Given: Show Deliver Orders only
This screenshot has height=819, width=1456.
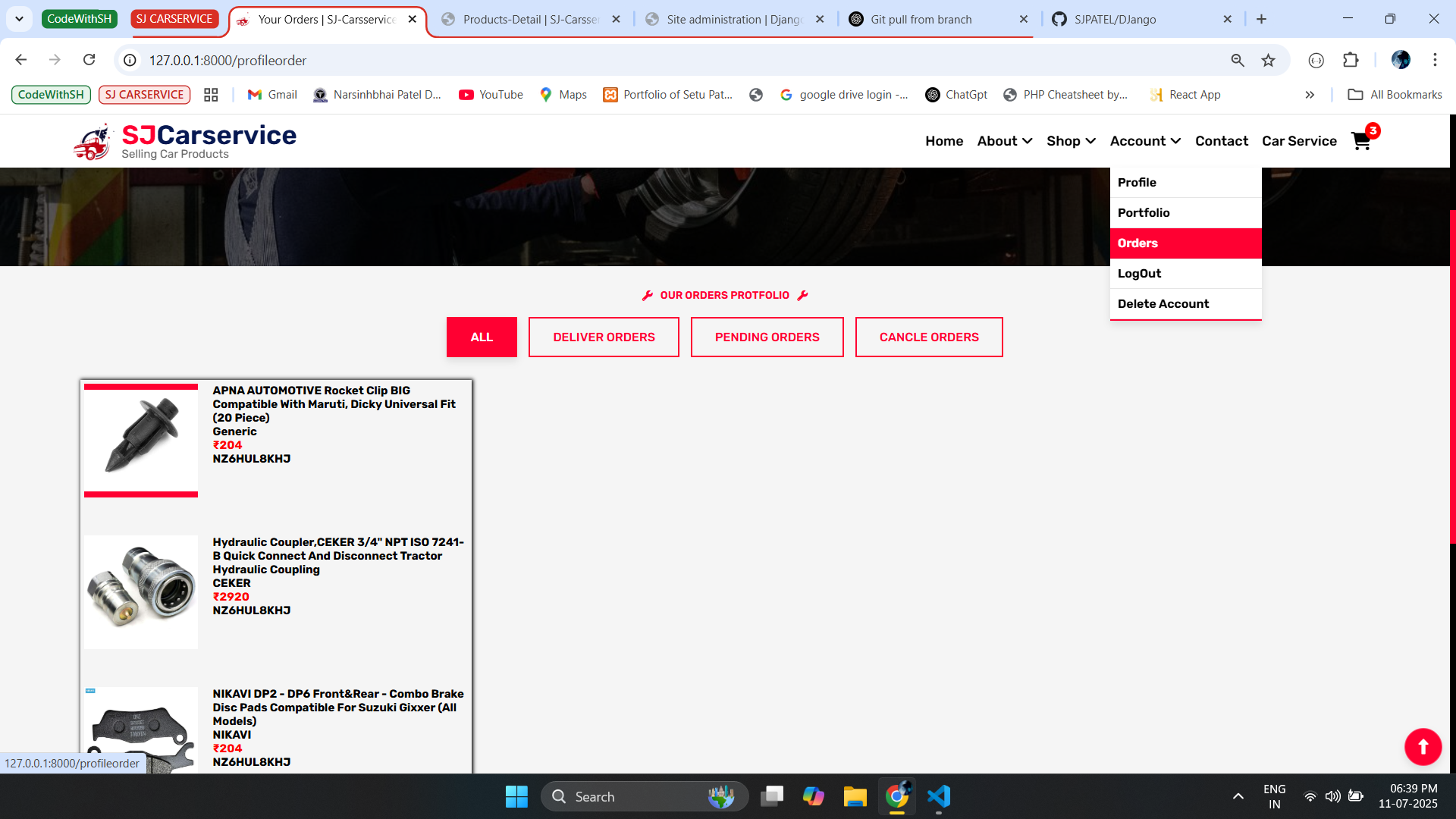Looking at the screenshot, I should [x=604, y=337].
